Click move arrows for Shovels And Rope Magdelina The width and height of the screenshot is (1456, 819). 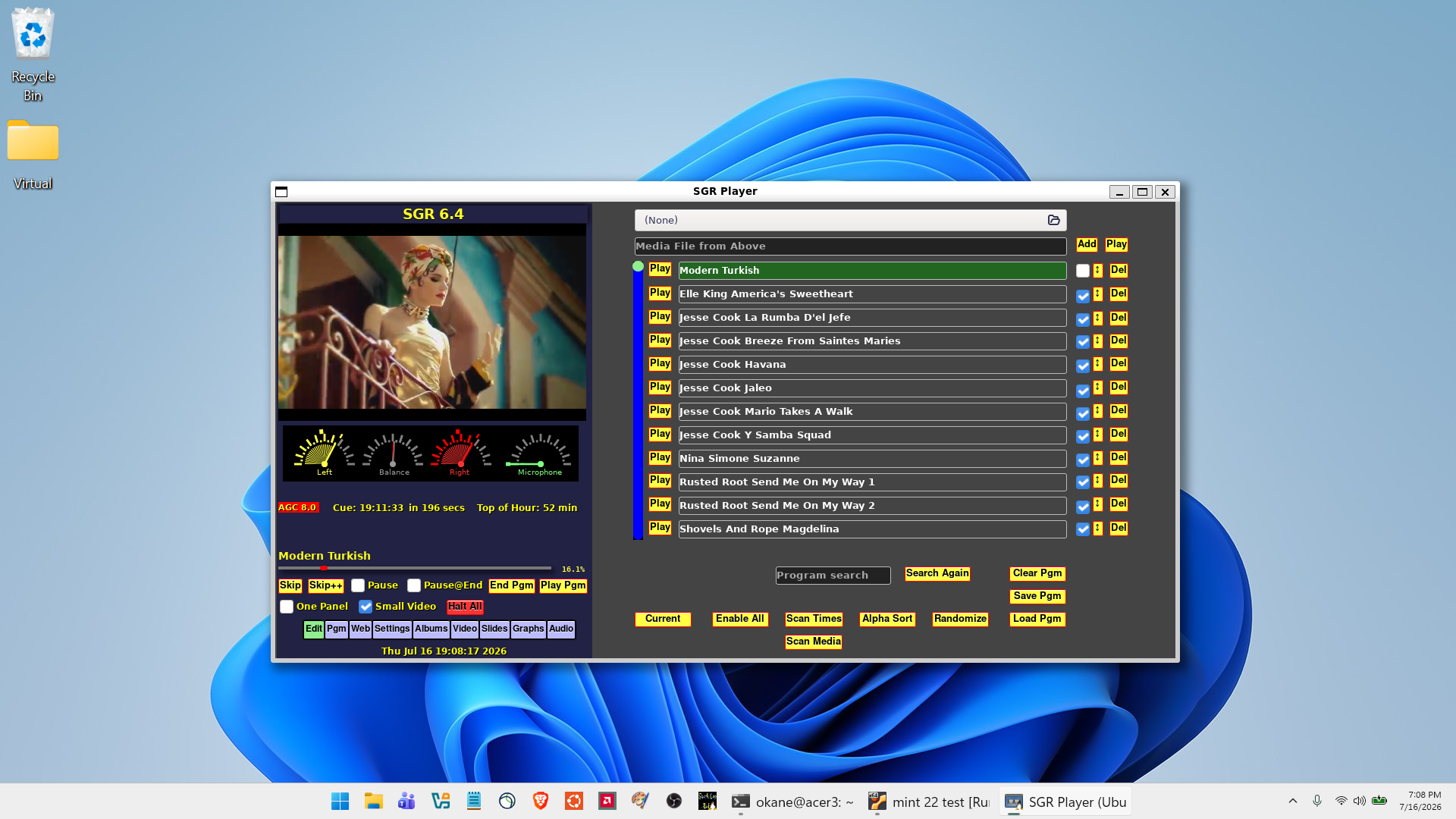1097,529
